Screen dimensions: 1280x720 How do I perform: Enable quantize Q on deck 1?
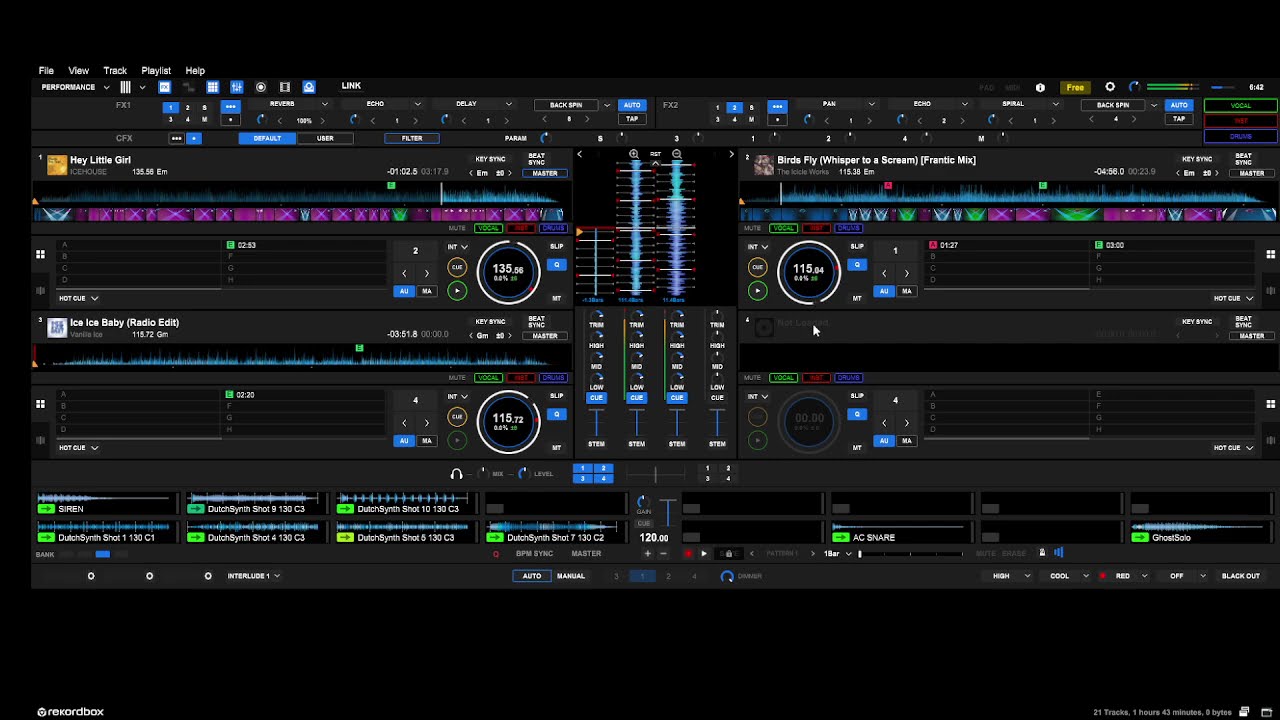pos(557,265)
